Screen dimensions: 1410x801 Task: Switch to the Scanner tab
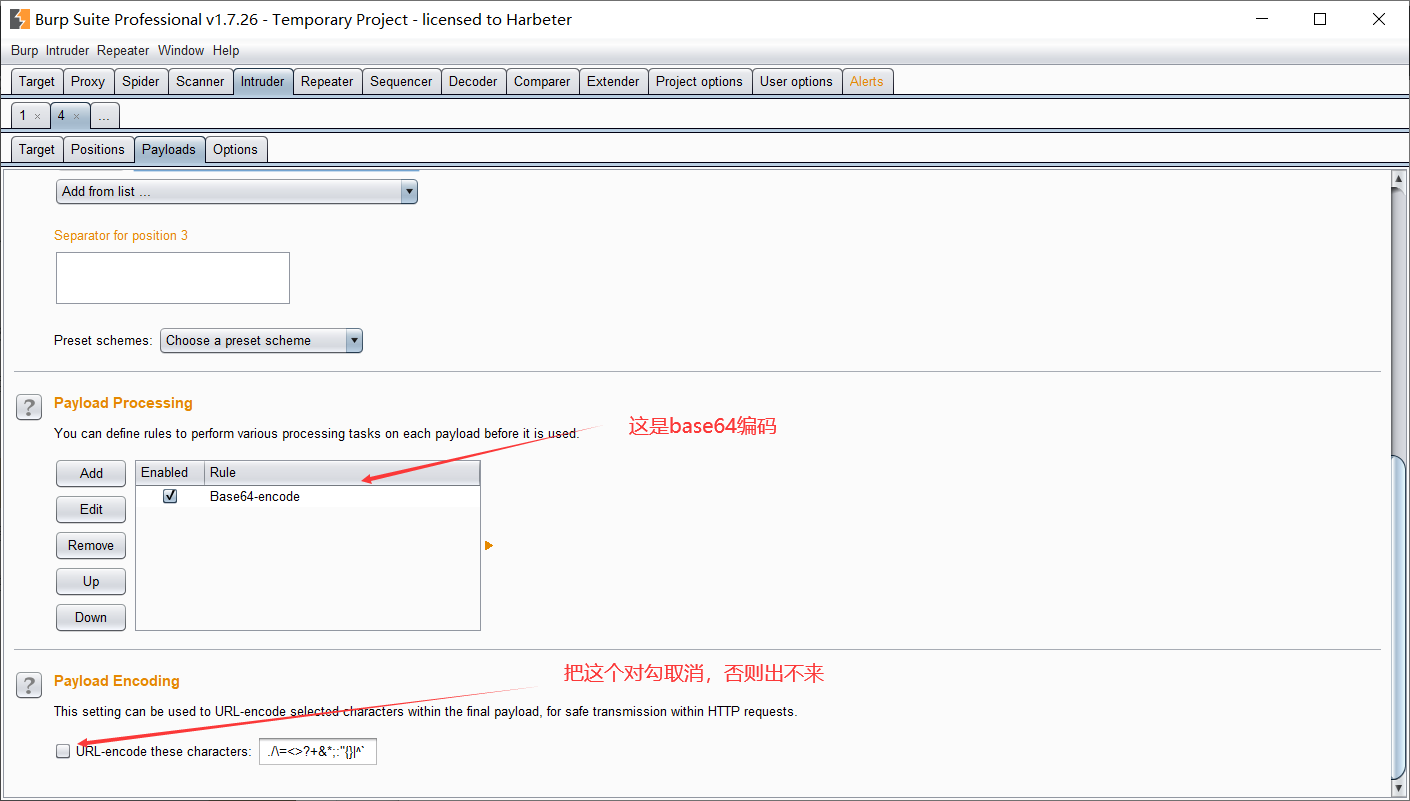[x=200, y=81]
